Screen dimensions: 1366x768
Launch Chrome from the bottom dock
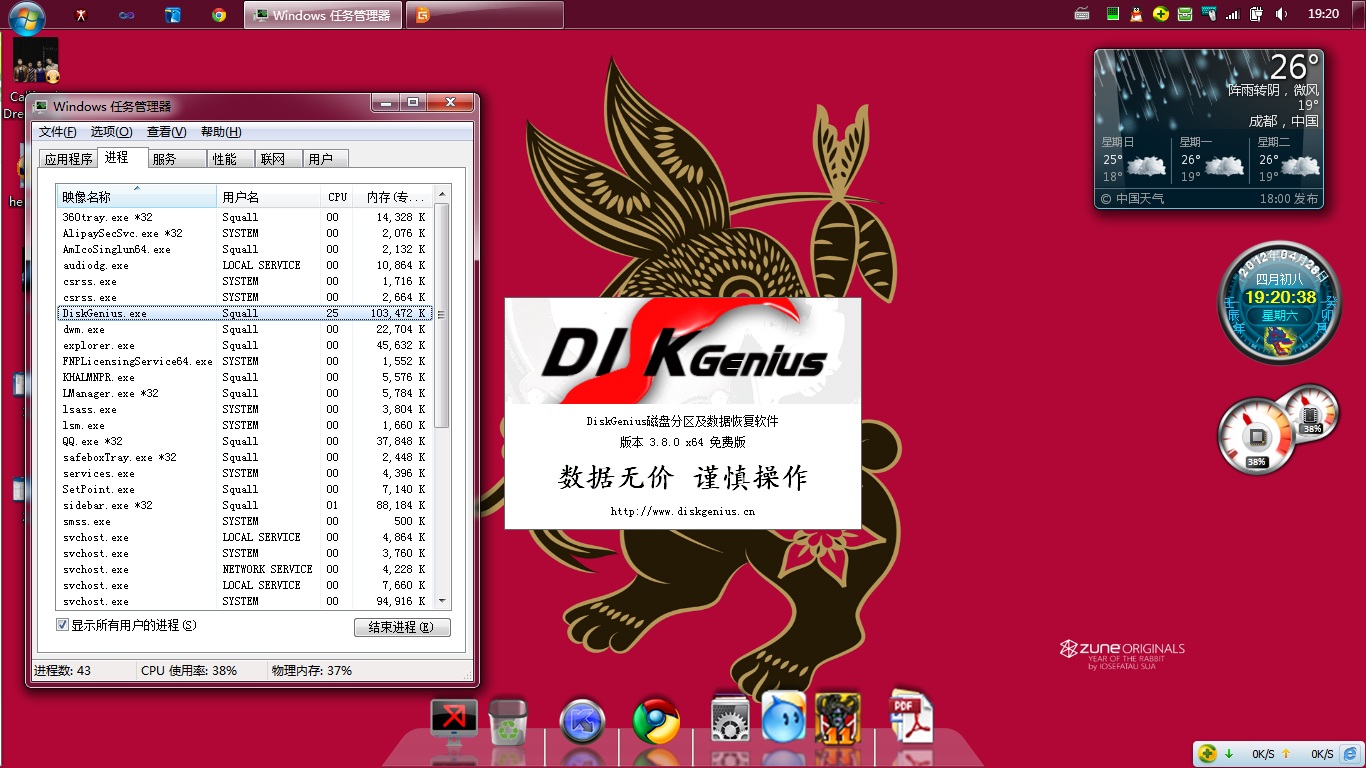point(656,721)
